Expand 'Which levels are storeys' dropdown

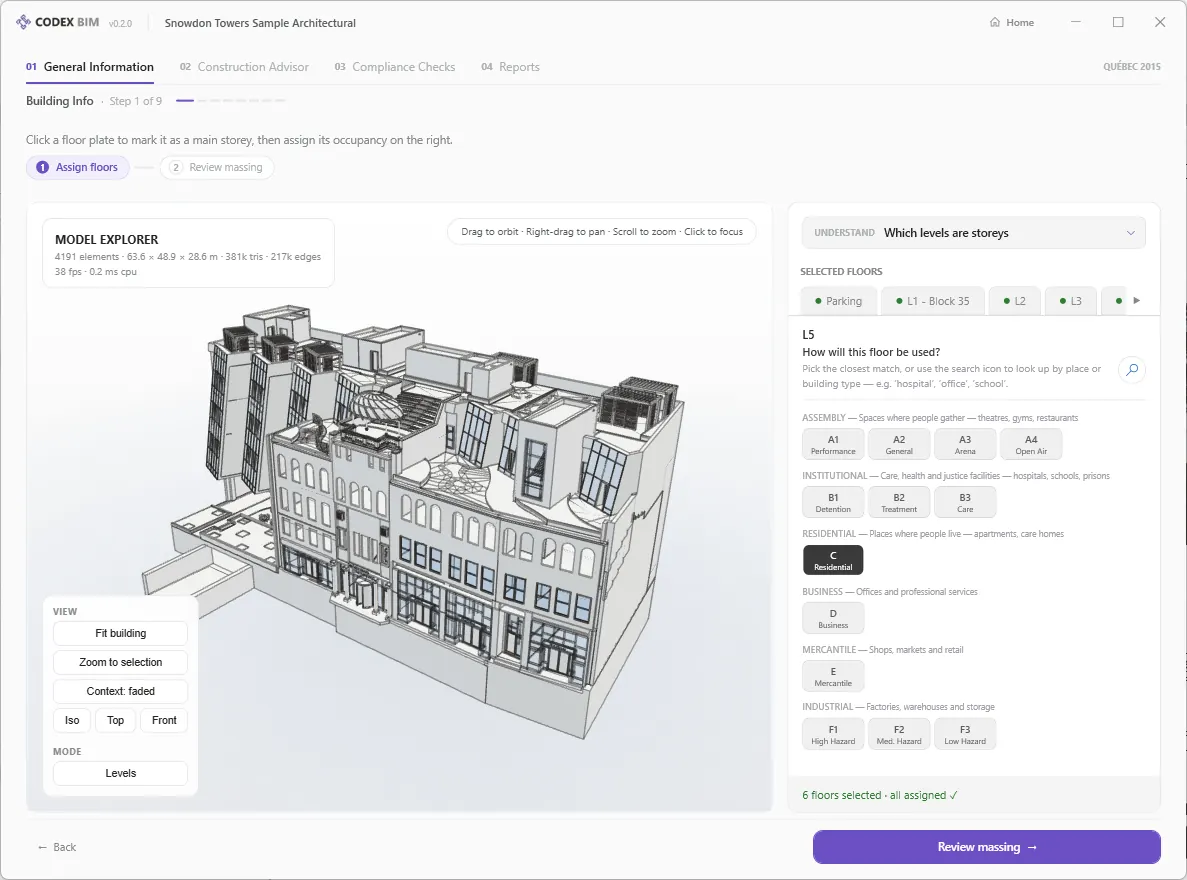(974, 232)
